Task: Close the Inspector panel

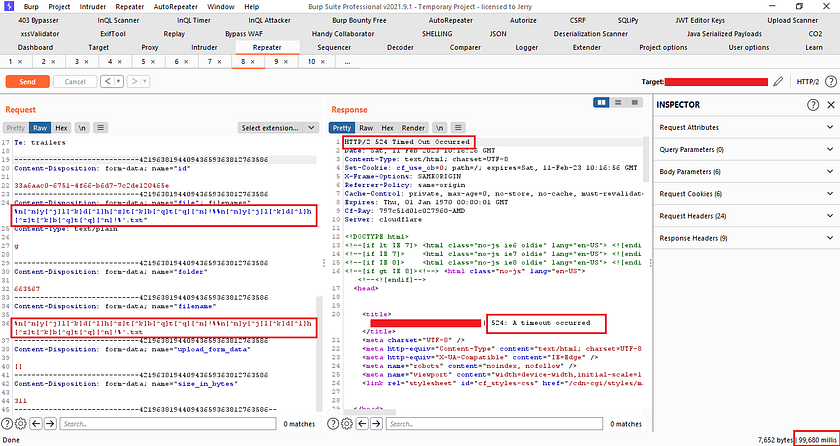Action: [831, 105]
